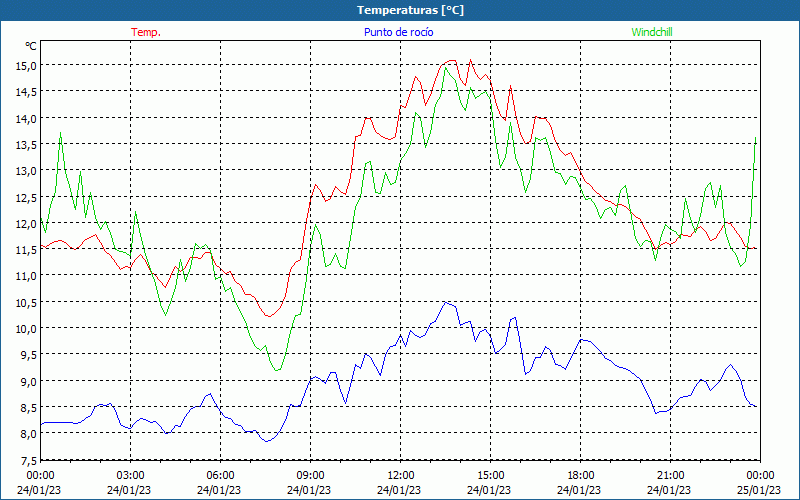Click the '°C' unit label on the axis

(31, 46)
